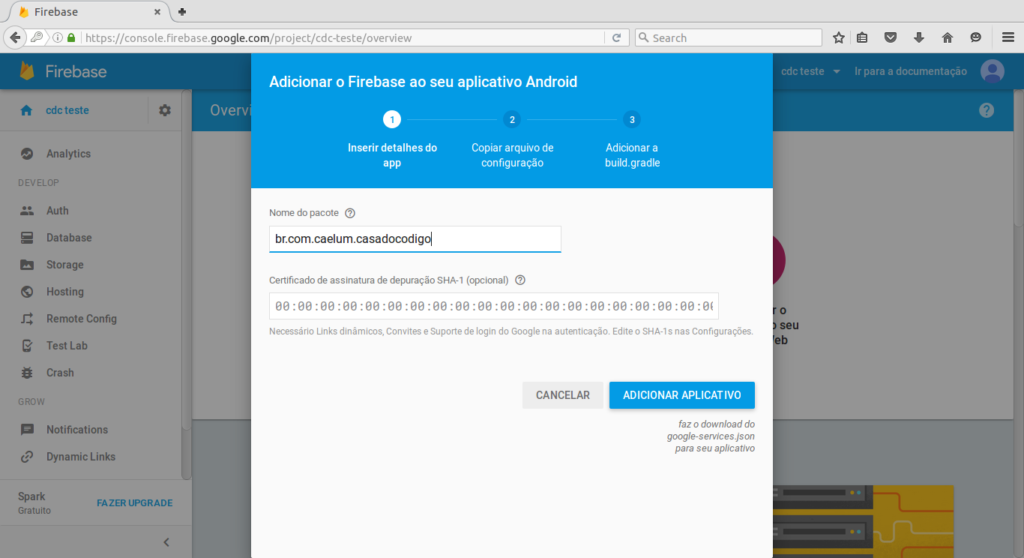Show help for Nome do pacote

(x=350, y=213)
